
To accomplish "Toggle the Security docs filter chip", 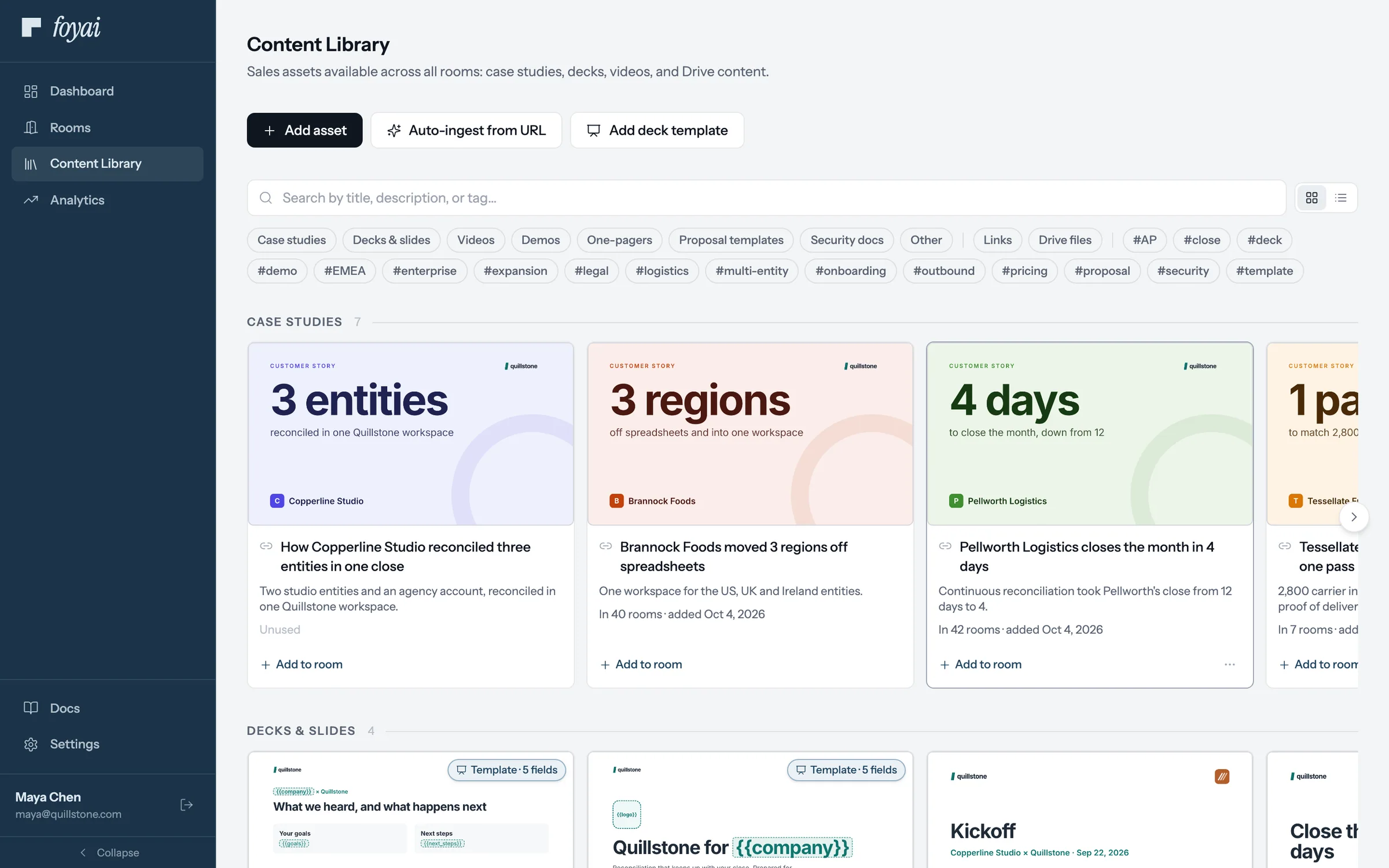I will tap(847, 240).
